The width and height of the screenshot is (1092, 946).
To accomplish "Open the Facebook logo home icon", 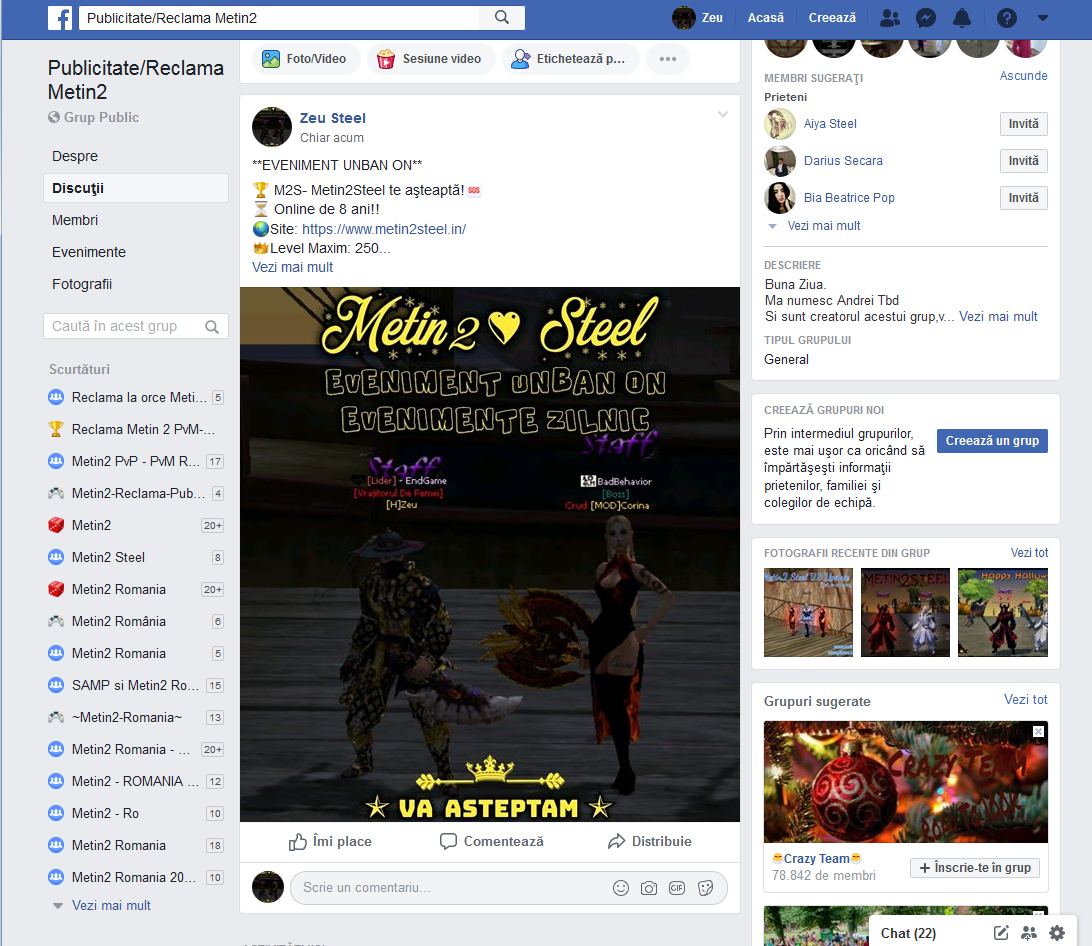I will [x=60, y=17].
